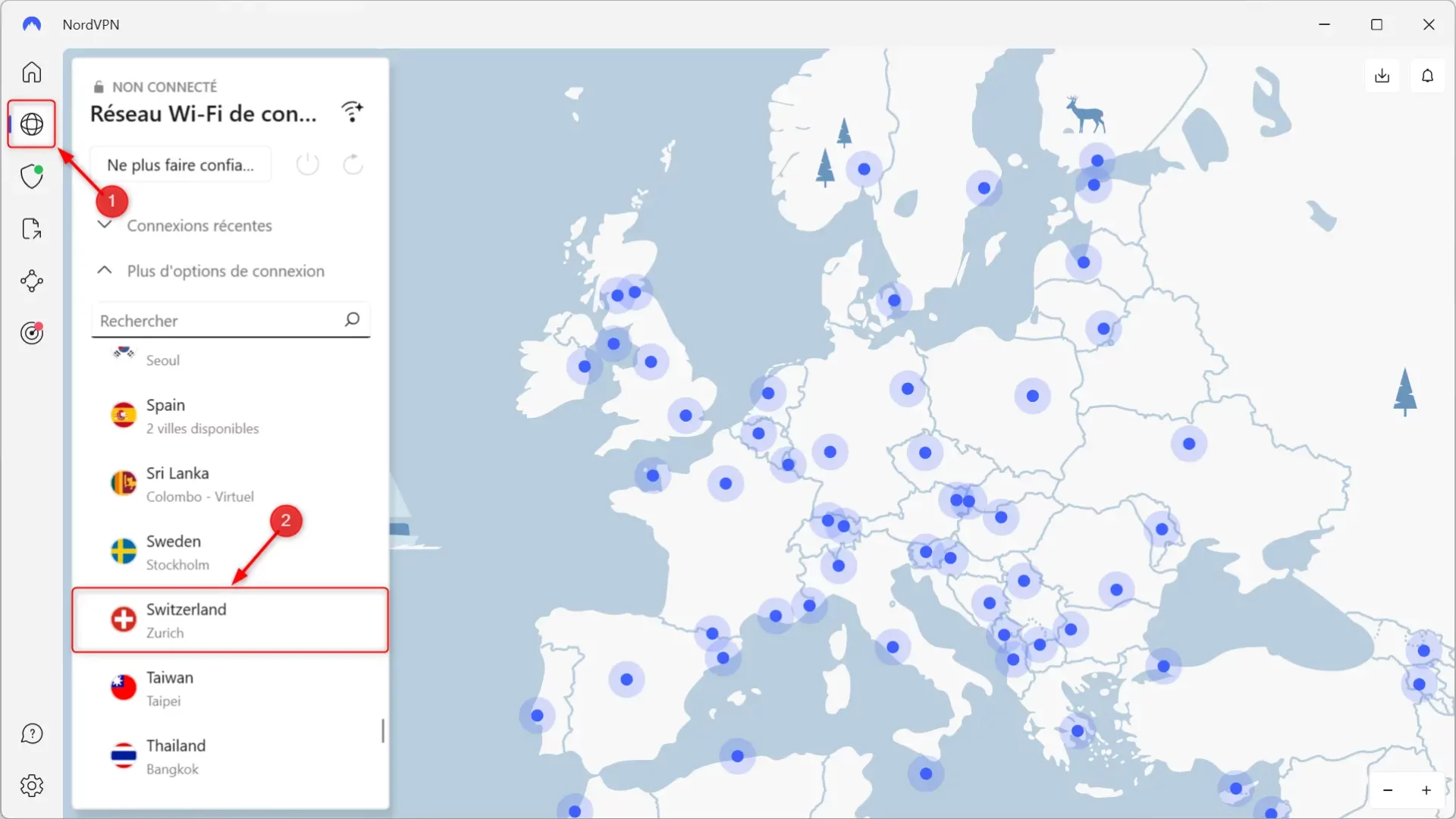Expand Connexions récentes section

[184, 225]
